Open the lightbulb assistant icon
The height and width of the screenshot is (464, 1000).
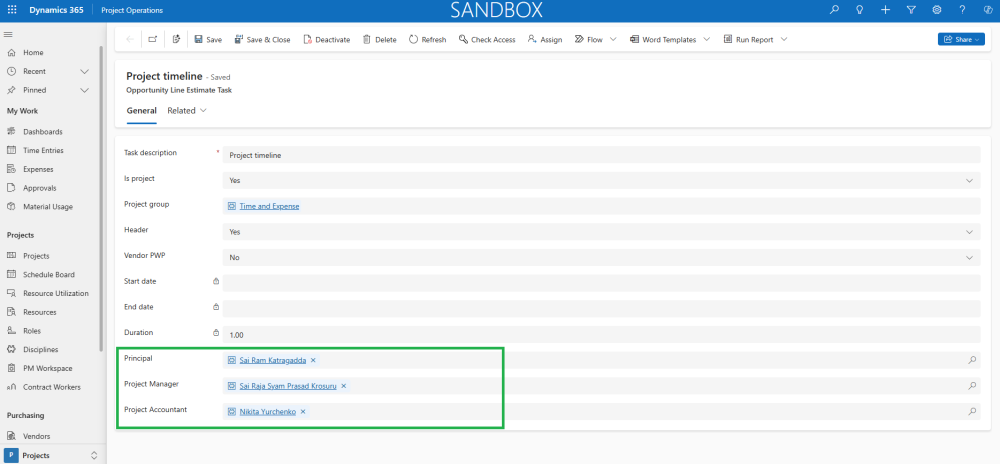point(860,10)
